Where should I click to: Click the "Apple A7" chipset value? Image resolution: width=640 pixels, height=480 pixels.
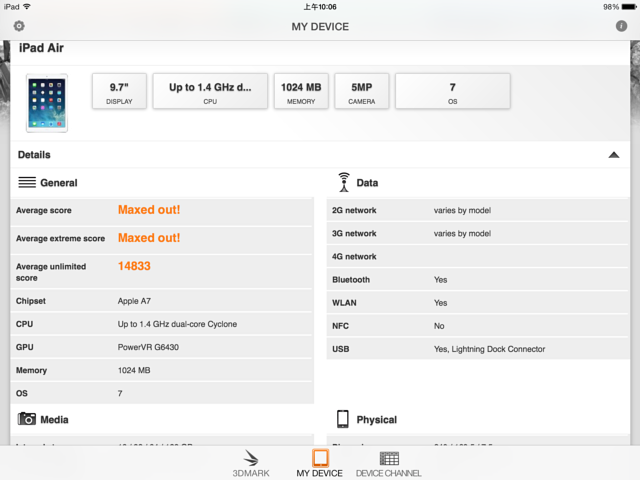tap(134, 301)
